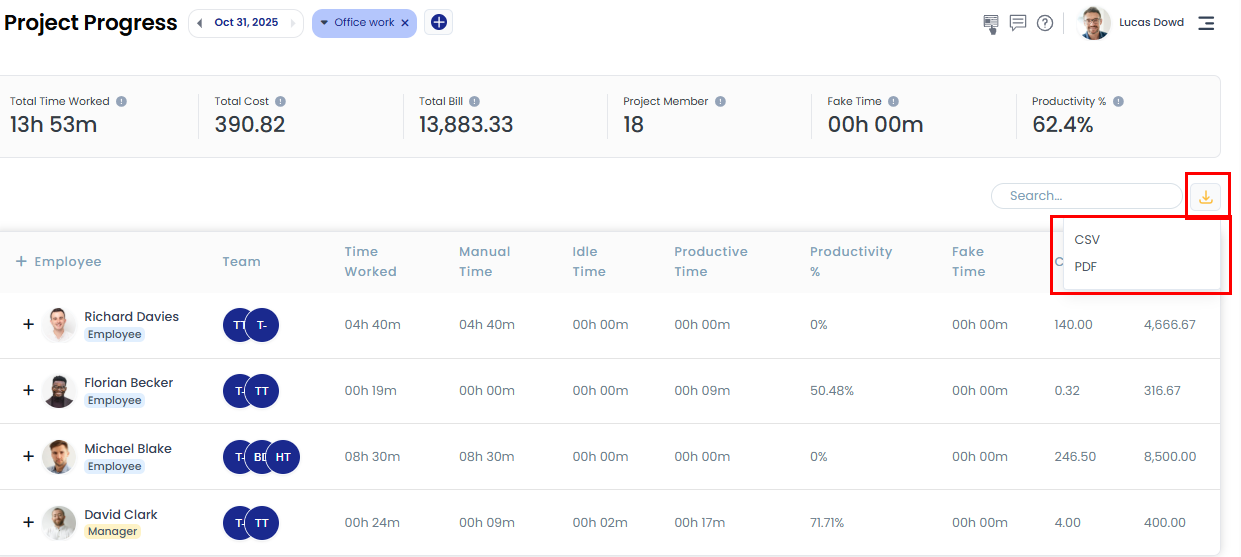Screen dimensions: 1241x557
Task: Open the Office work project dropdown
Action: (357, 23)
